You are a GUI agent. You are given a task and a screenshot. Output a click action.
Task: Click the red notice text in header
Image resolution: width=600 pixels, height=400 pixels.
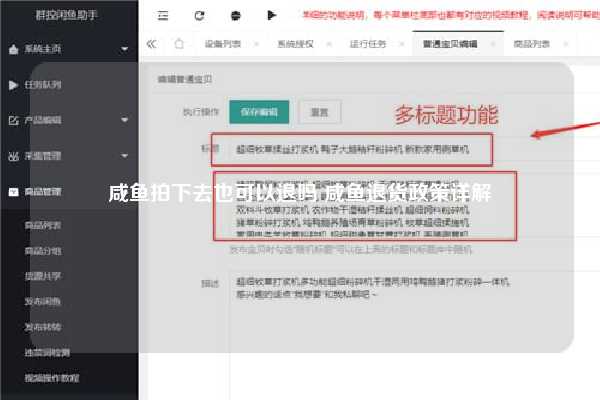click(451, 15)
